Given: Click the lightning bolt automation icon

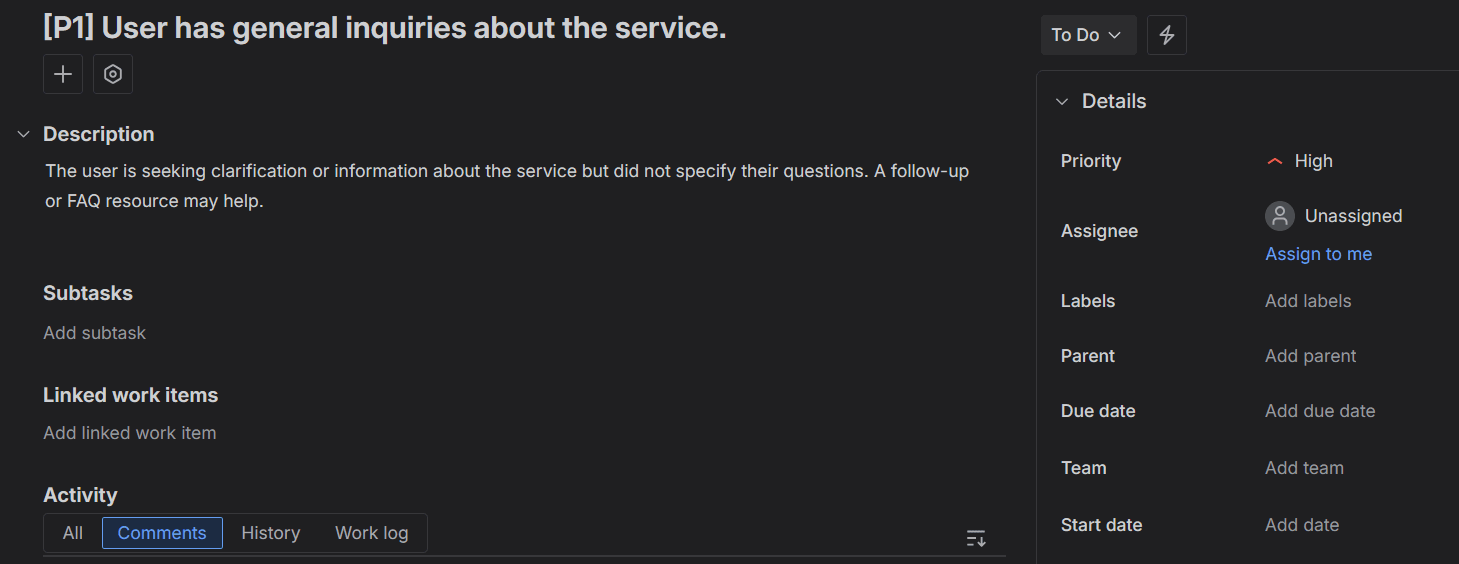Looking at the screenshot, I should click(1166, 35).
